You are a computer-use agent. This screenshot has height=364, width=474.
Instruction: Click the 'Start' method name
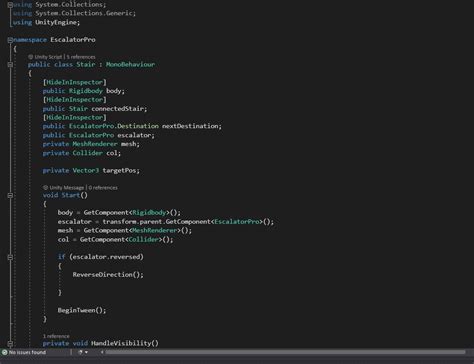(71, 195)
